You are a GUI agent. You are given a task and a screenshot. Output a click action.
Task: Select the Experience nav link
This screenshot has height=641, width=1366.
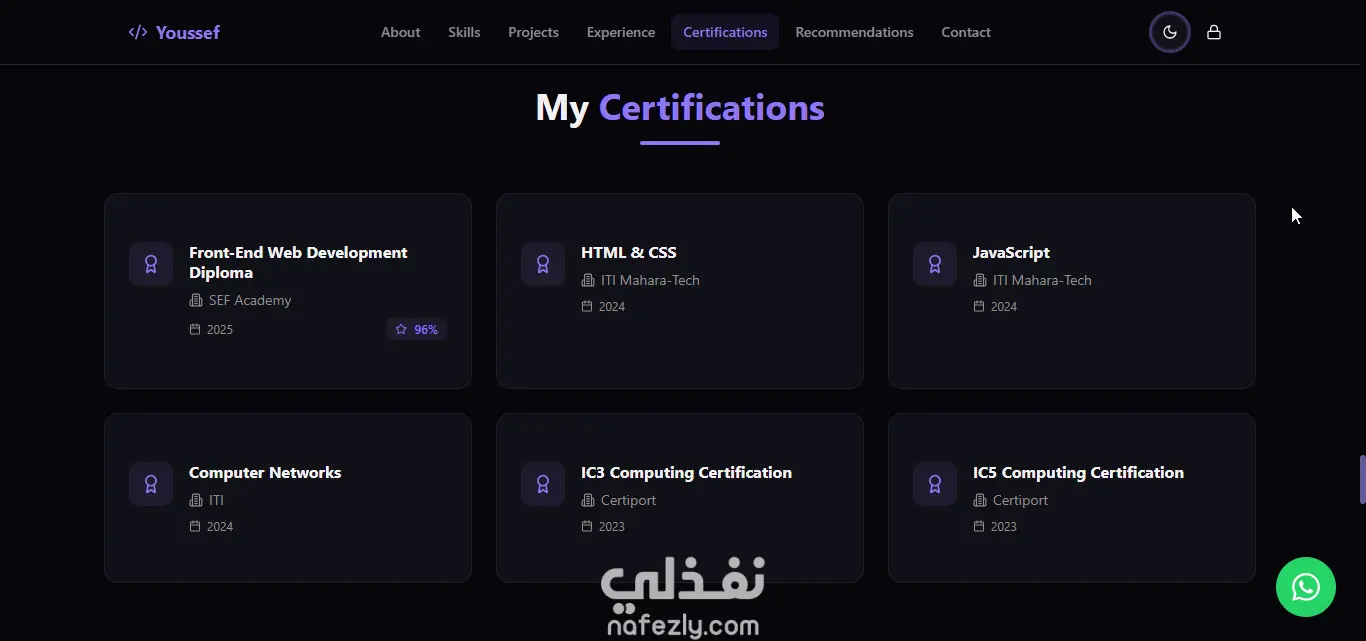coord(621,32)
